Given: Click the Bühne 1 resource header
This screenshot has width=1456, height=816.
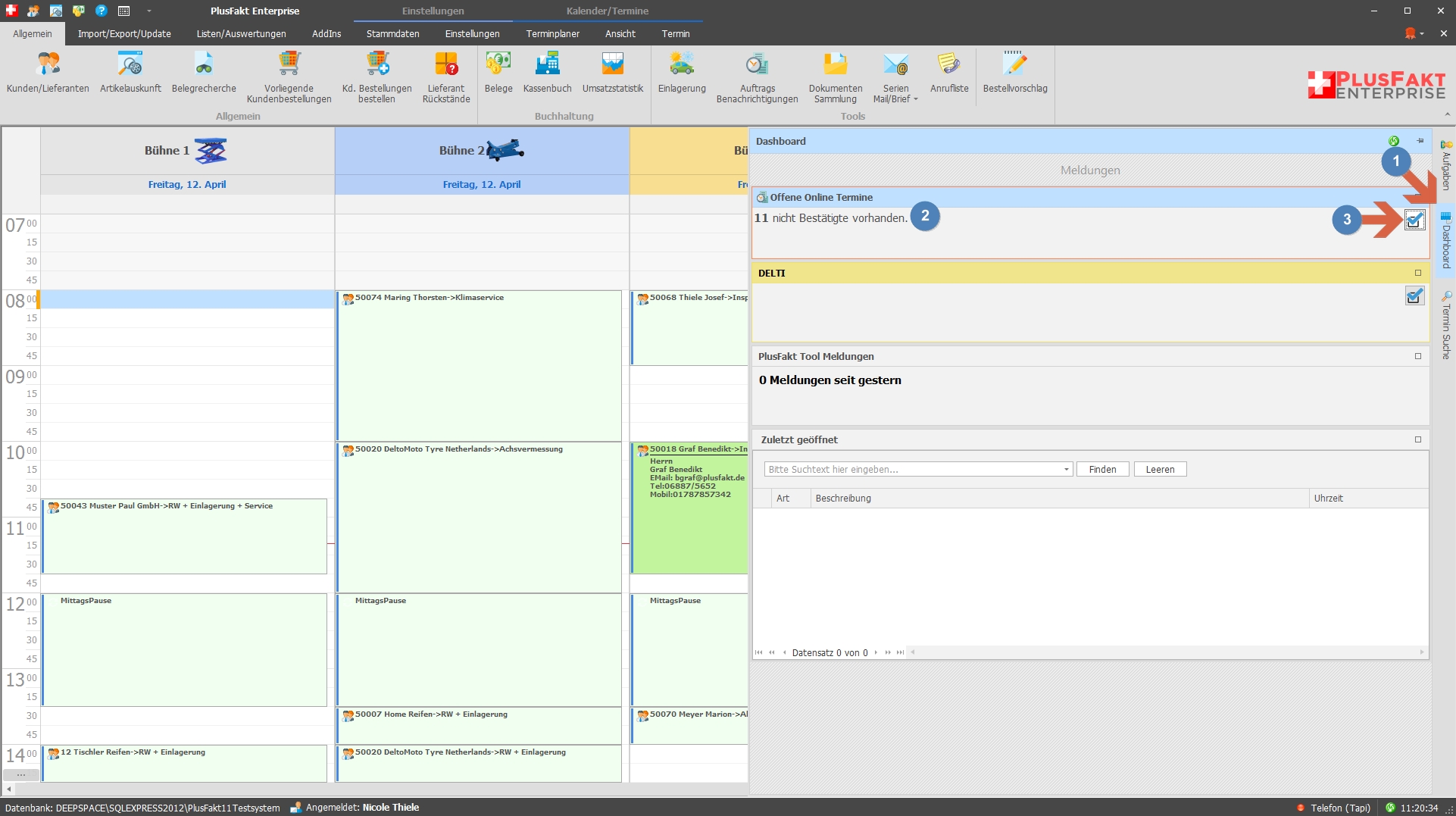Looking at the screenshot, I should pos(187,151).
